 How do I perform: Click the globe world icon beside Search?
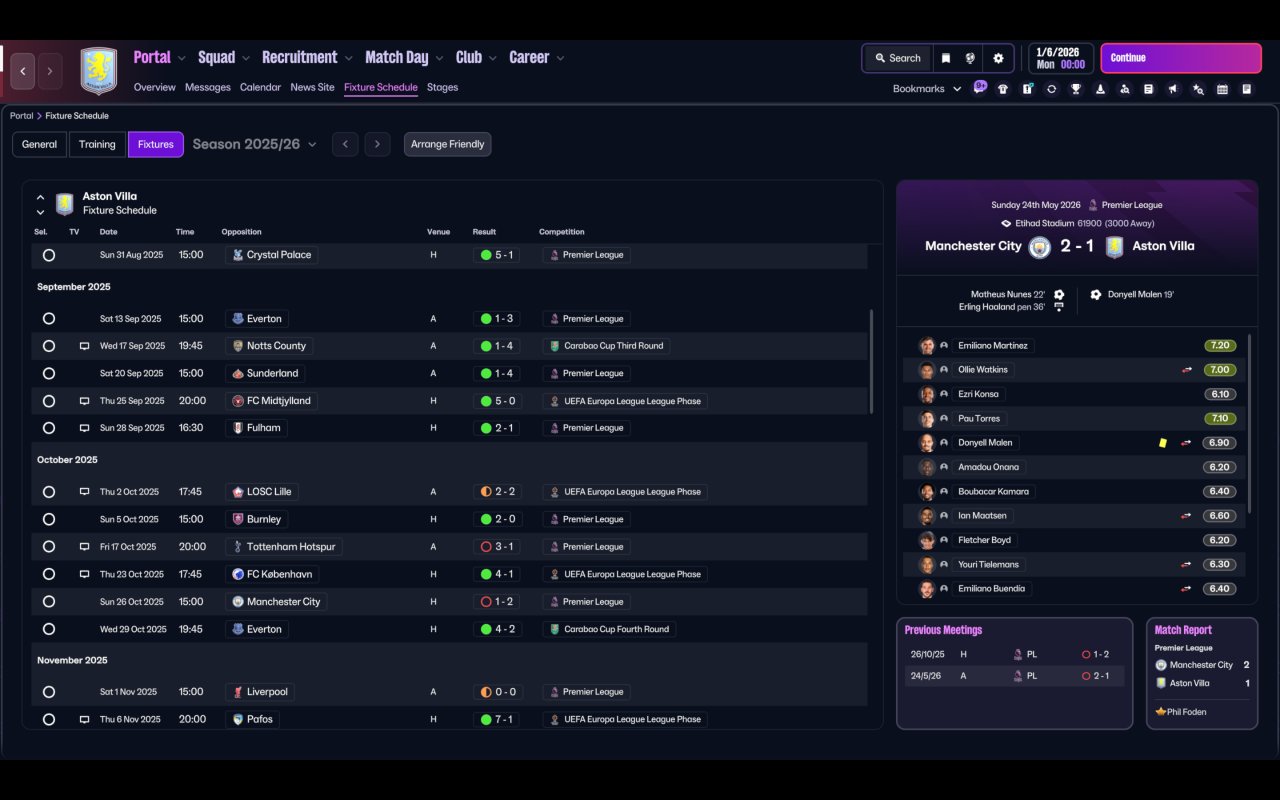[970, 58]
